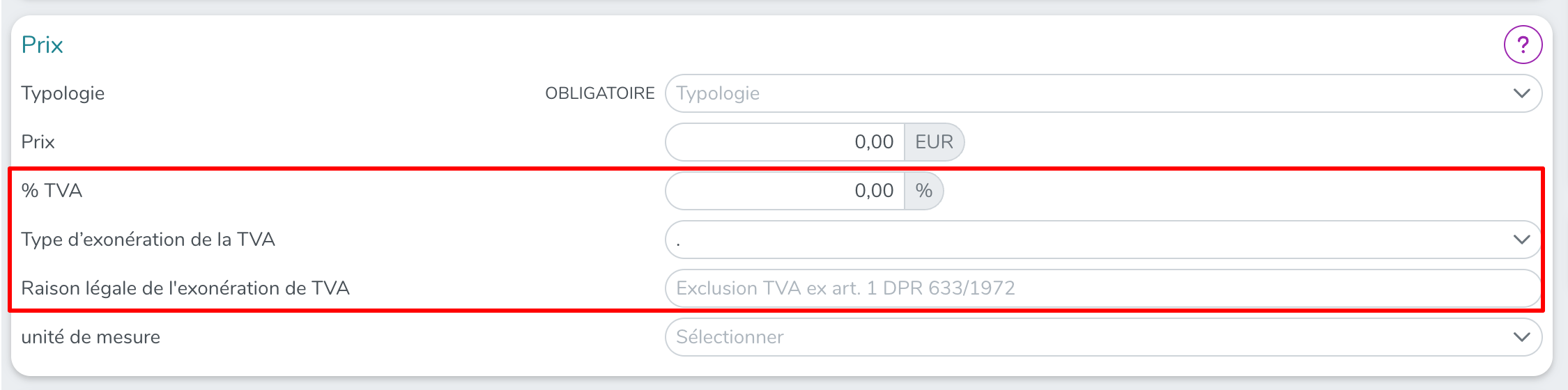Click the unité de mesure label
The image size is (1568, 390).
click(x=91, y=337)
